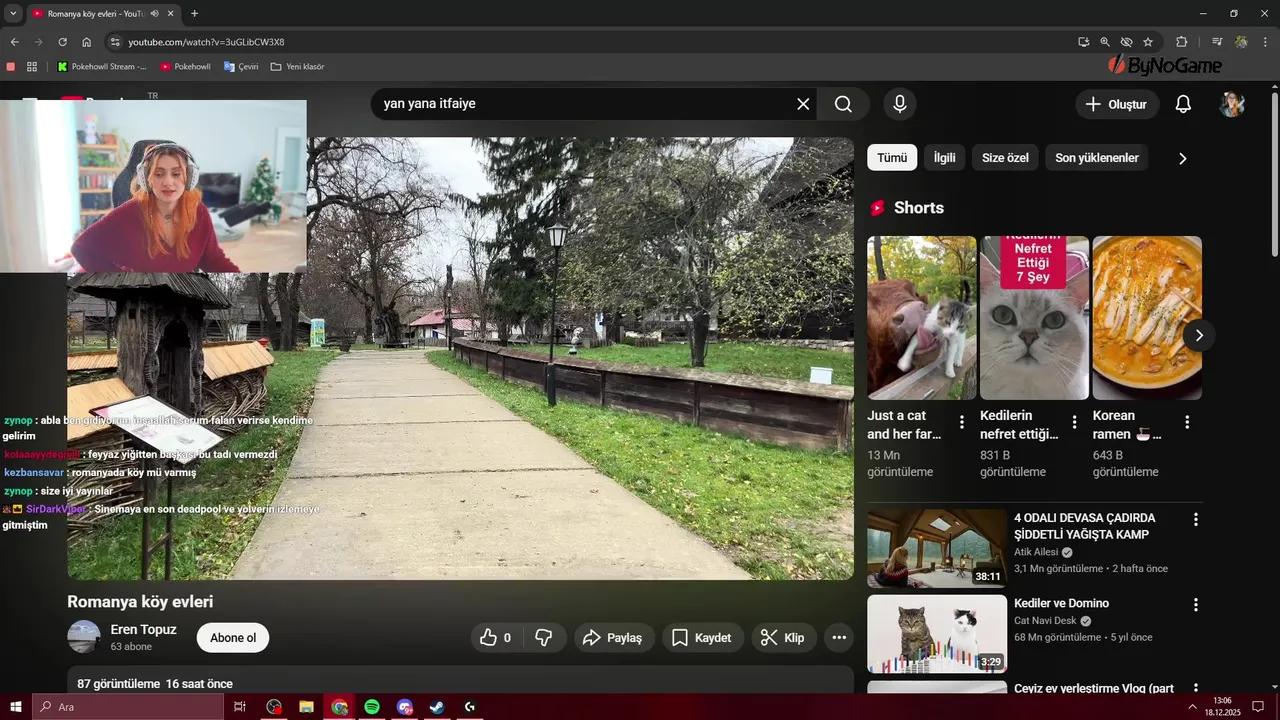Image resolution: width=1280 pixels, height=720 pixels.
Task: Open site information icon in address bar
Action: pyautogui.click(x=115, y=42)
